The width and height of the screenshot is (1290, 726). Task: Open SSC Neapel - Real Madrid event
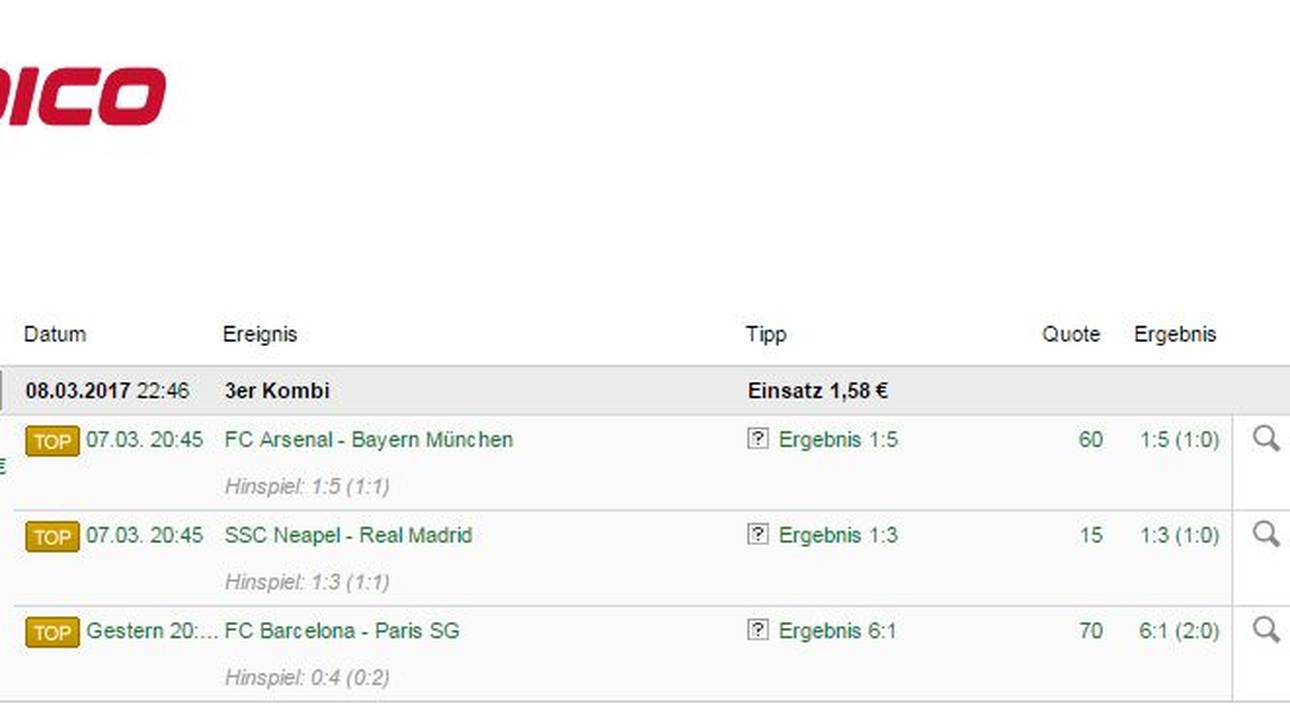[348, 535]
